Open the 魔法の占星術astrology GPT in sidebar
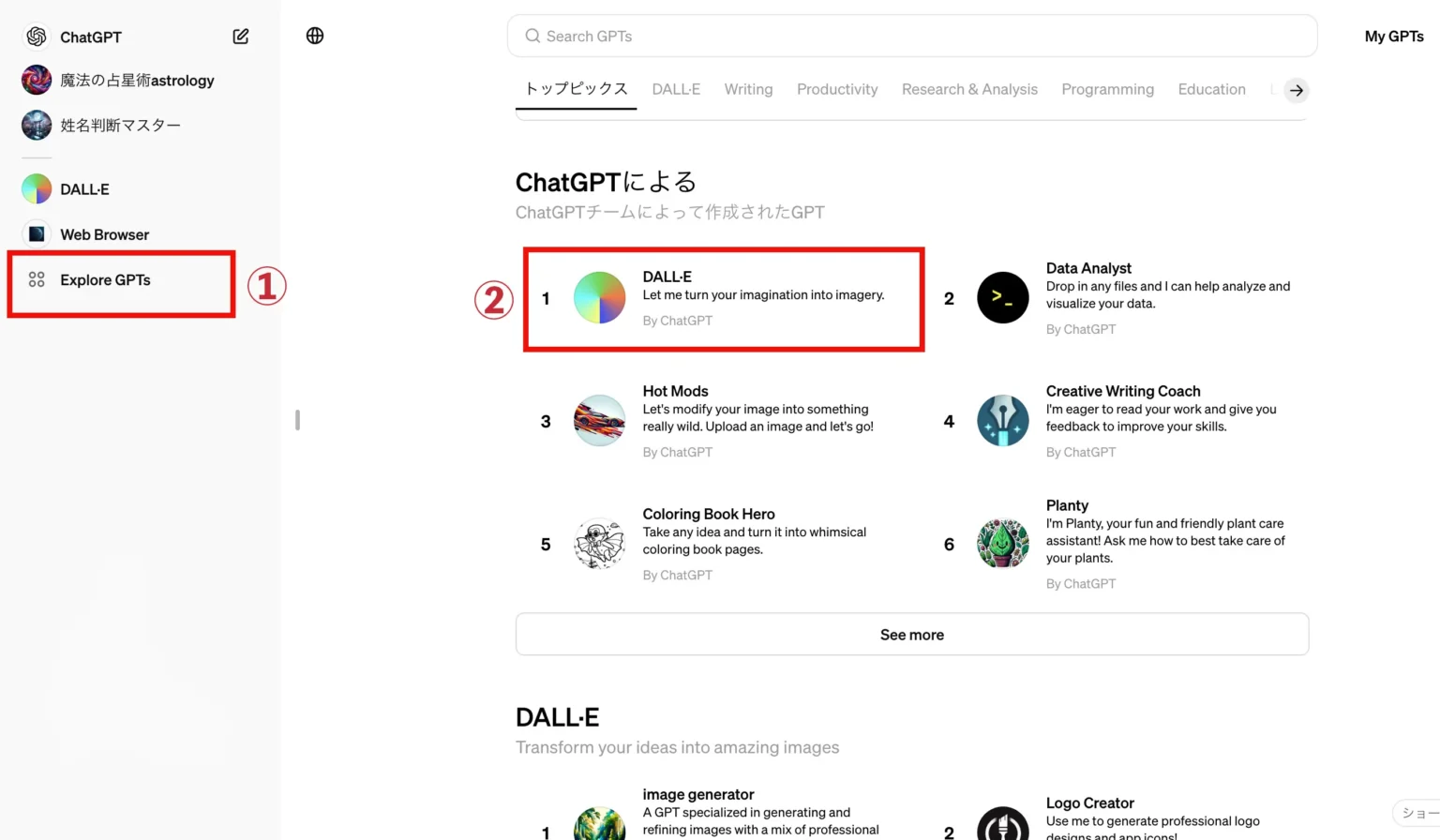Viewport: 1440px width, 840px height. [136, 81]
